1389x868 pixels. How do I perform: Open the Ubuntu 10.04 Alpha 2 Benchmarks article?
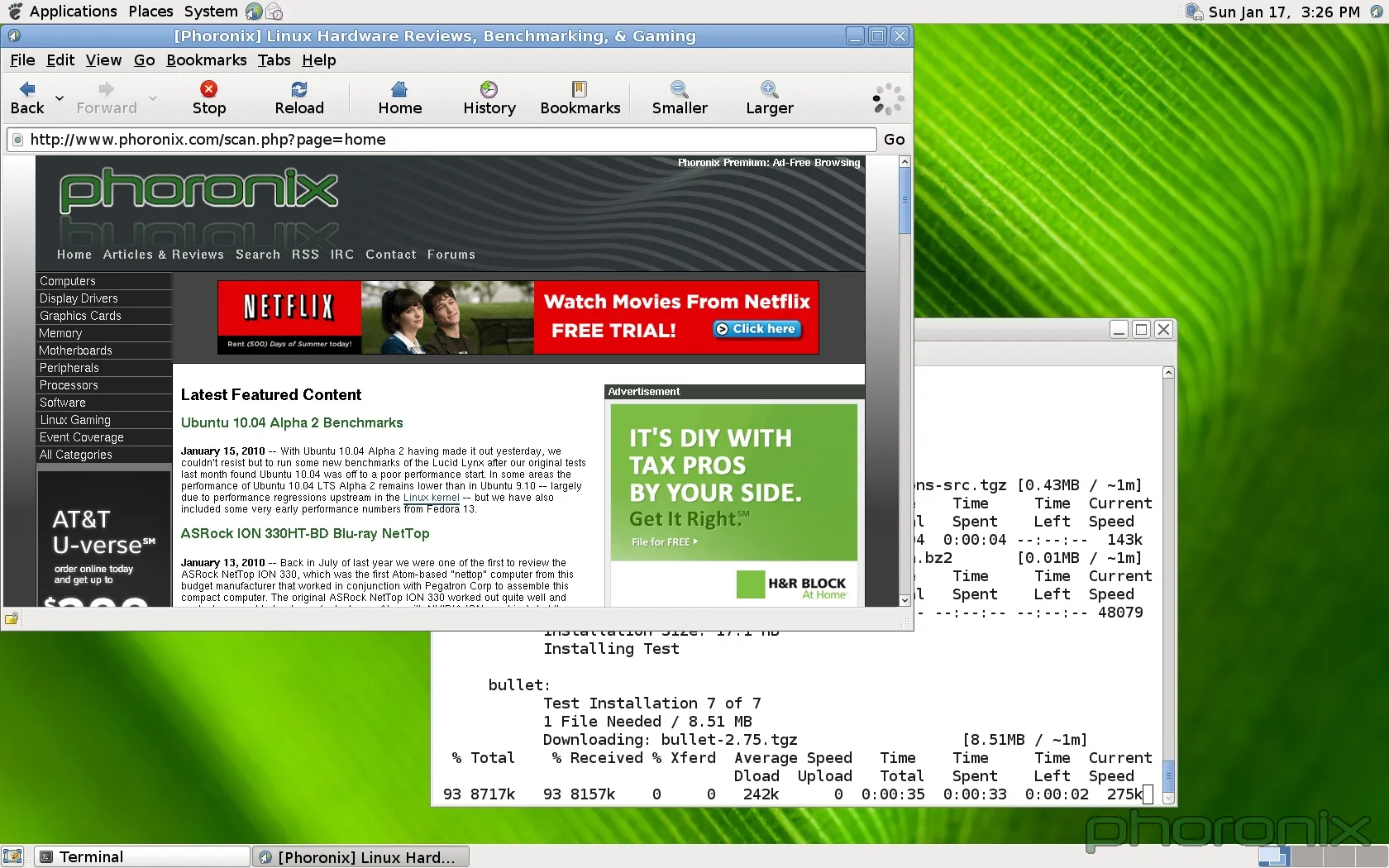[292, 422]
